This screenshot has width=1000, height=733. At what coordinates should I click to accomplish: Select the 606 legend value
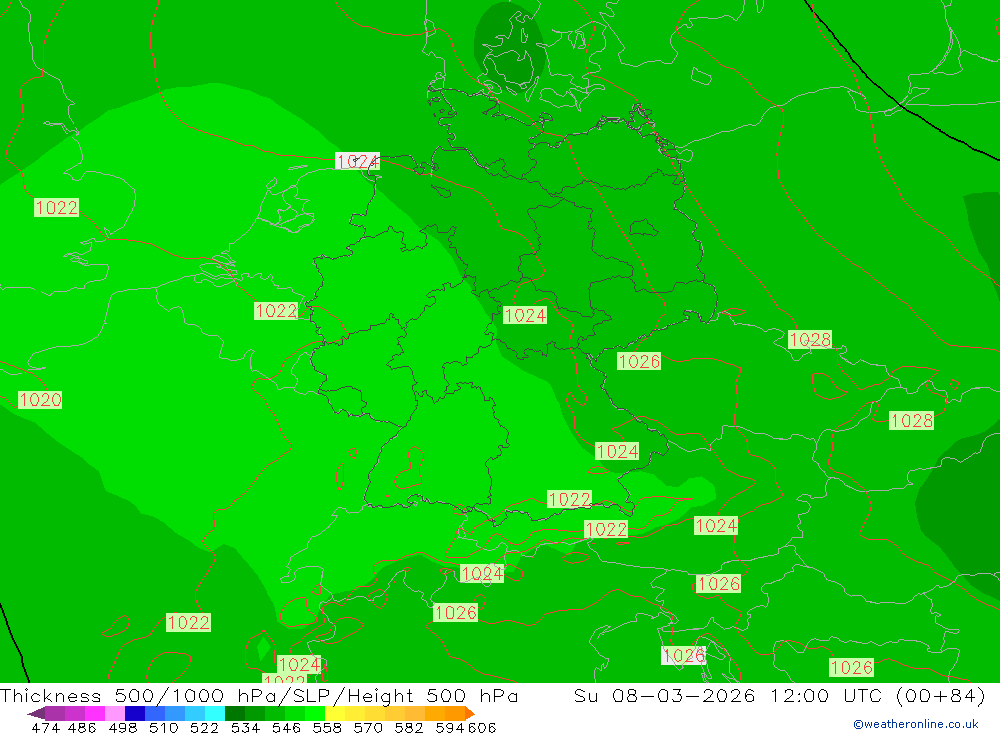[x=482, y=727]
